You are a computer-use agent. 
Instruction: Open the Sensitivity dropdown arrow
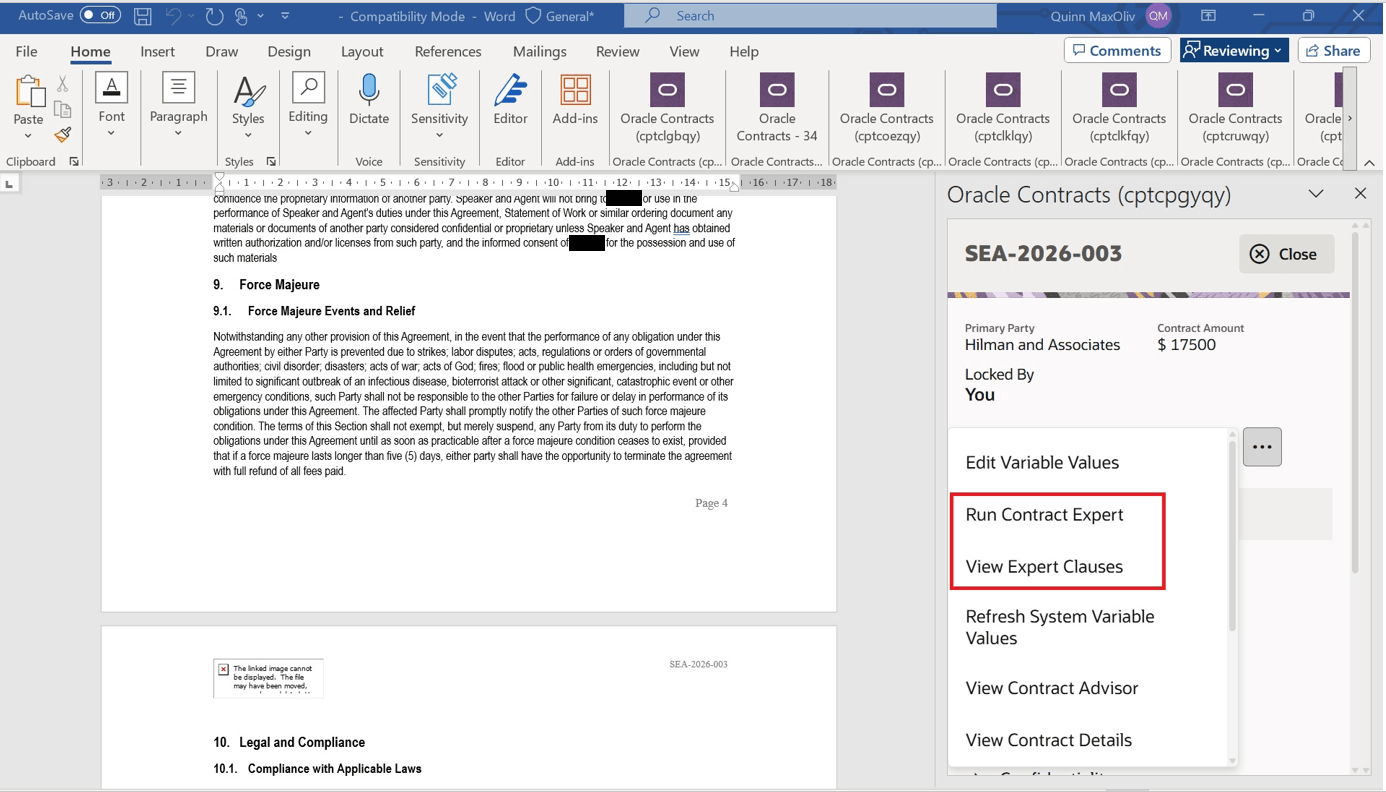(x=440, y=136)
